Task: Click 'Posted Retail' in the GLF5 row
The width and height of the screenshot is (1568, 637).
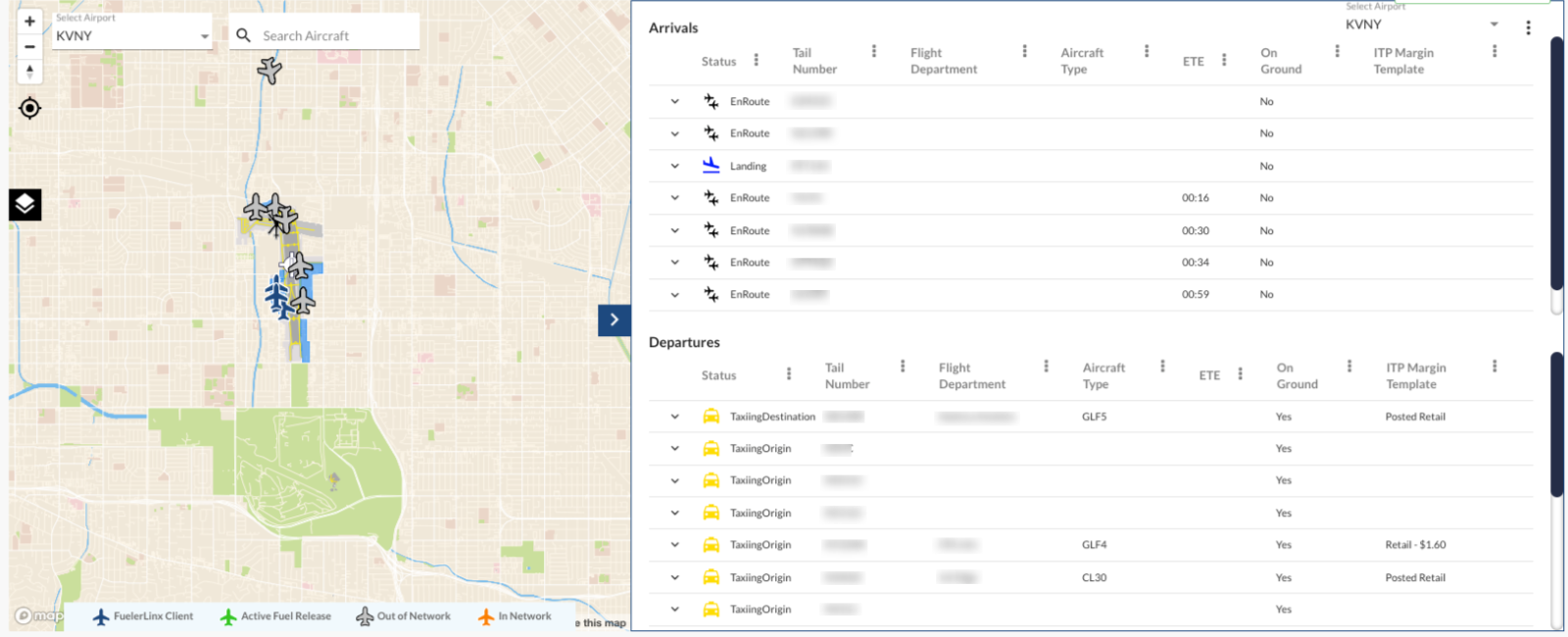Action: pos(1415,416)
